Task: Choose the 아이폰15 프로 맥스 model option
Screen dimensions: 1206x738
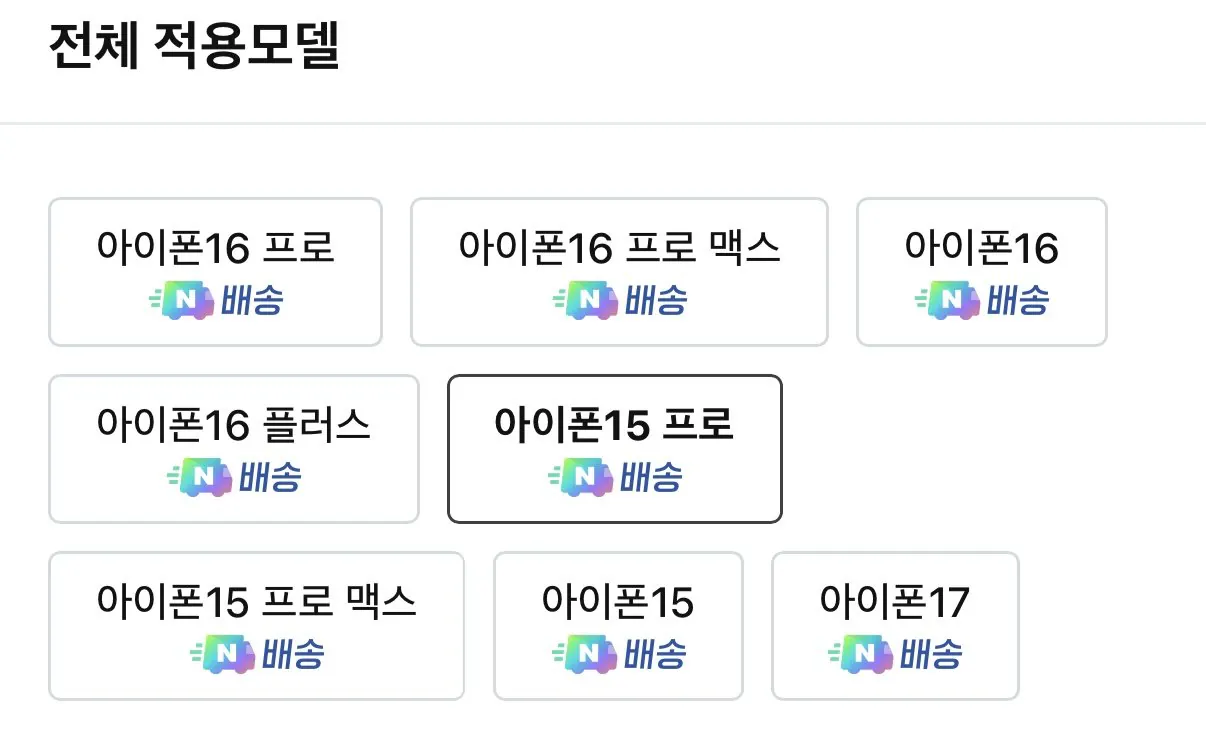Action: (256, 604)
